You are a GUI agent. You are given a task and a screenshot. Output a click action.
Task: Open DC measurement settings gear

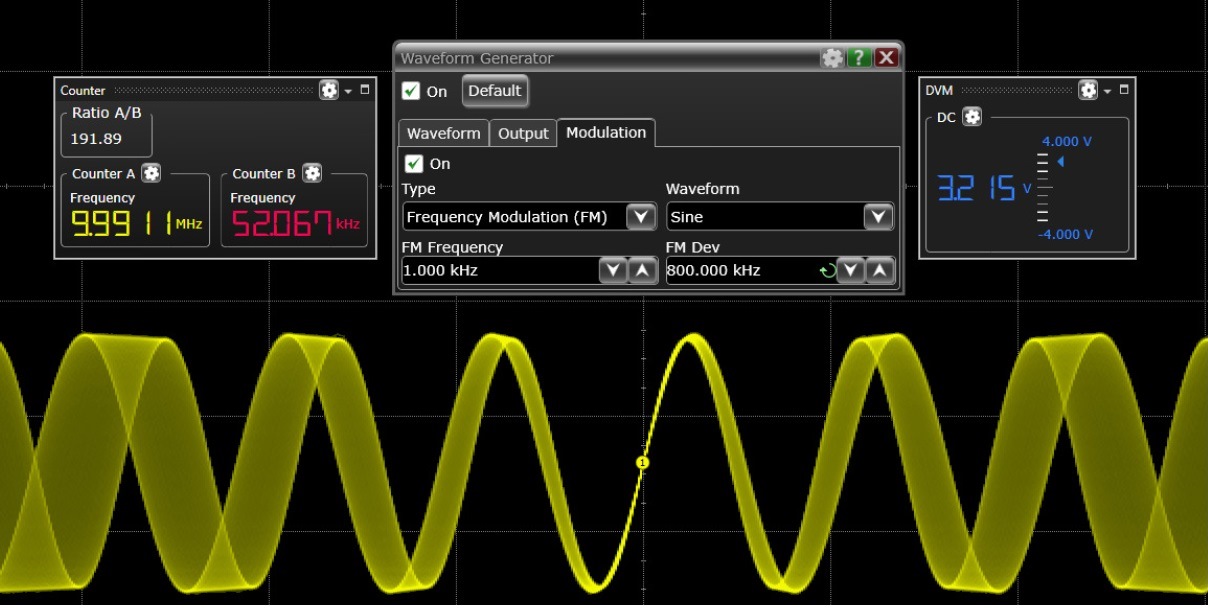(x=972, y=117)
